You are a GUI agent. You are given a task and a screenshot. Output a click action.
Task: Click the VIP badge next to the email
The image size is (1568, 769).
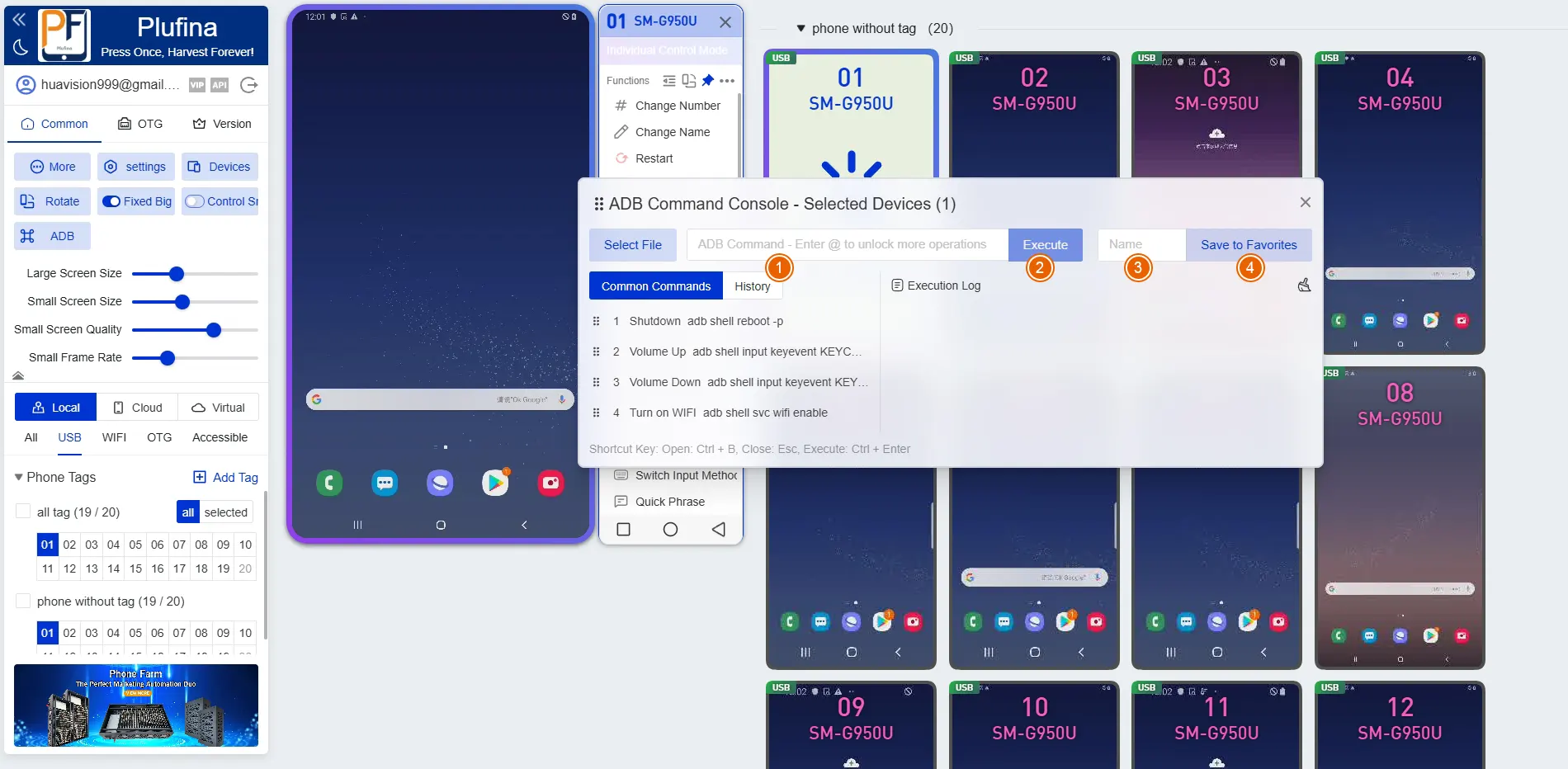click(196, 84)
